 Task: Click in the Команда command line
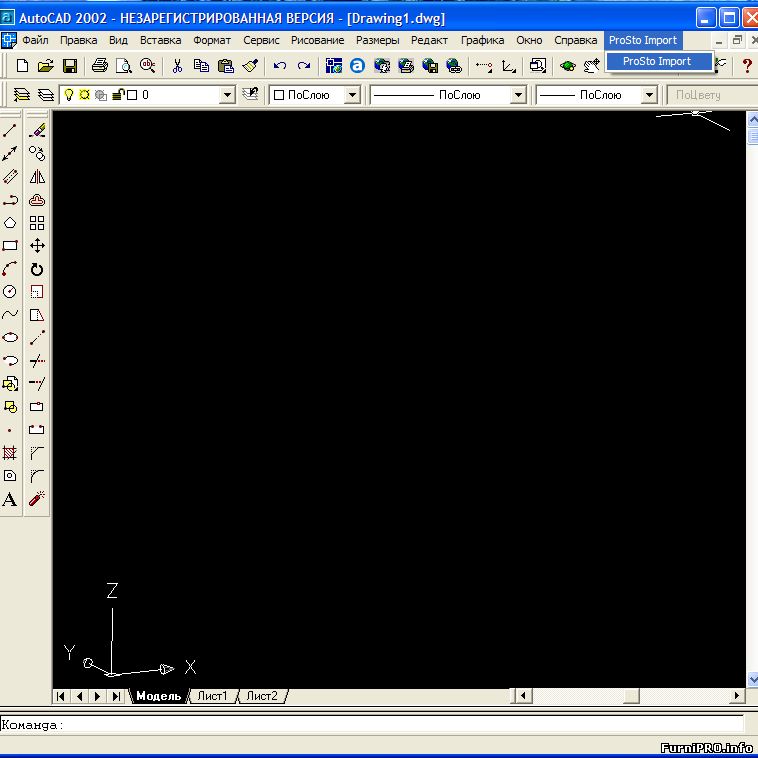click(372, 725)
